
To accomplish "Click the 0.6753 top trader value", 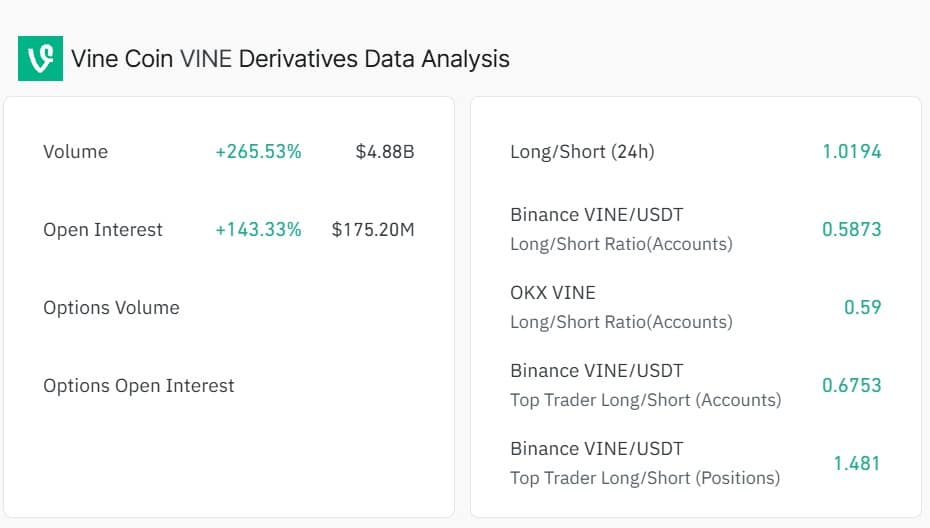I will click(852, 386).
